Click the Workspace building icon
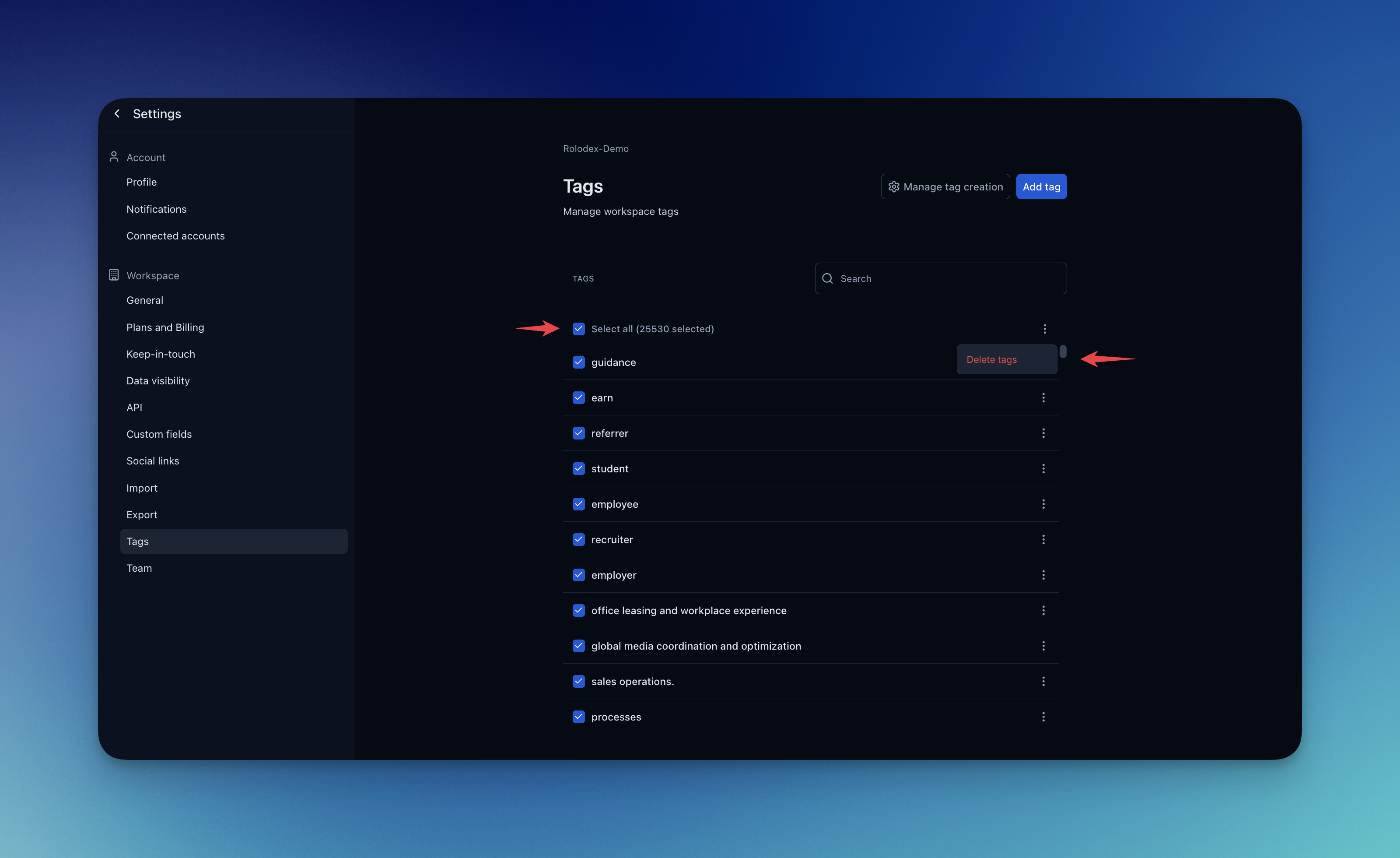Screen dimensions: 1400x858 coord(114,275)
